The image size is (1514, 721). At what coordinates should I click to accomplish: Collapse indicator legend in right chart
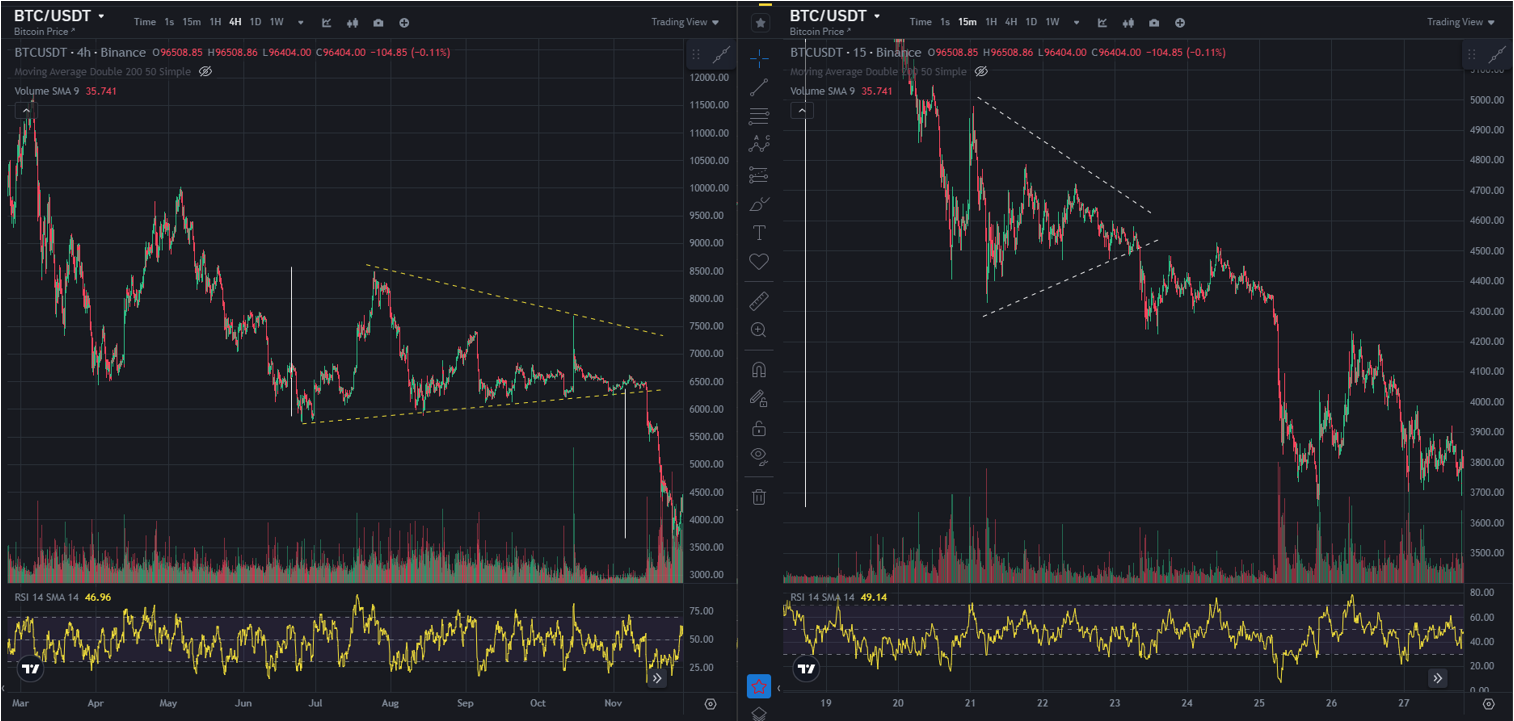802,111
